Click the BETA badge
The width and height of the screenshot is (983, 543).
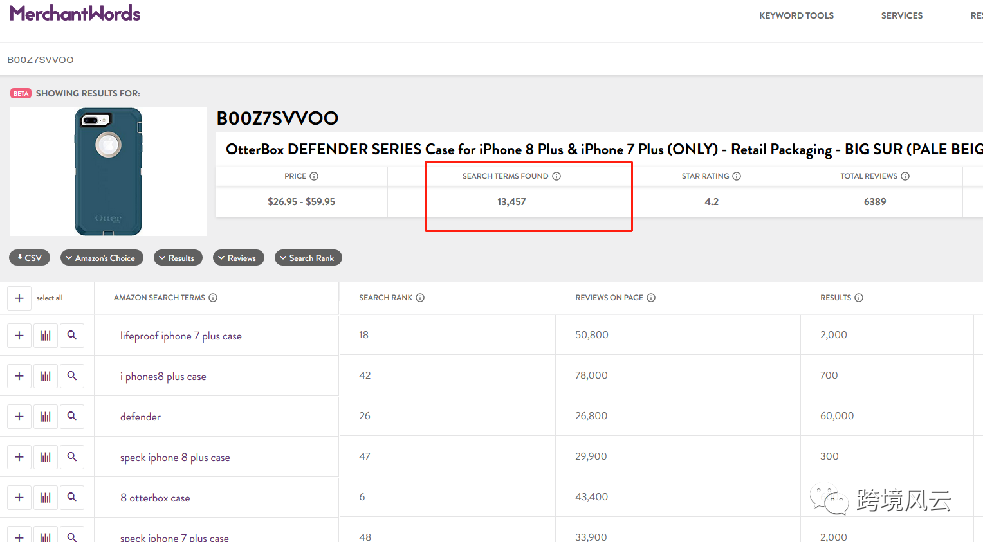21,93
